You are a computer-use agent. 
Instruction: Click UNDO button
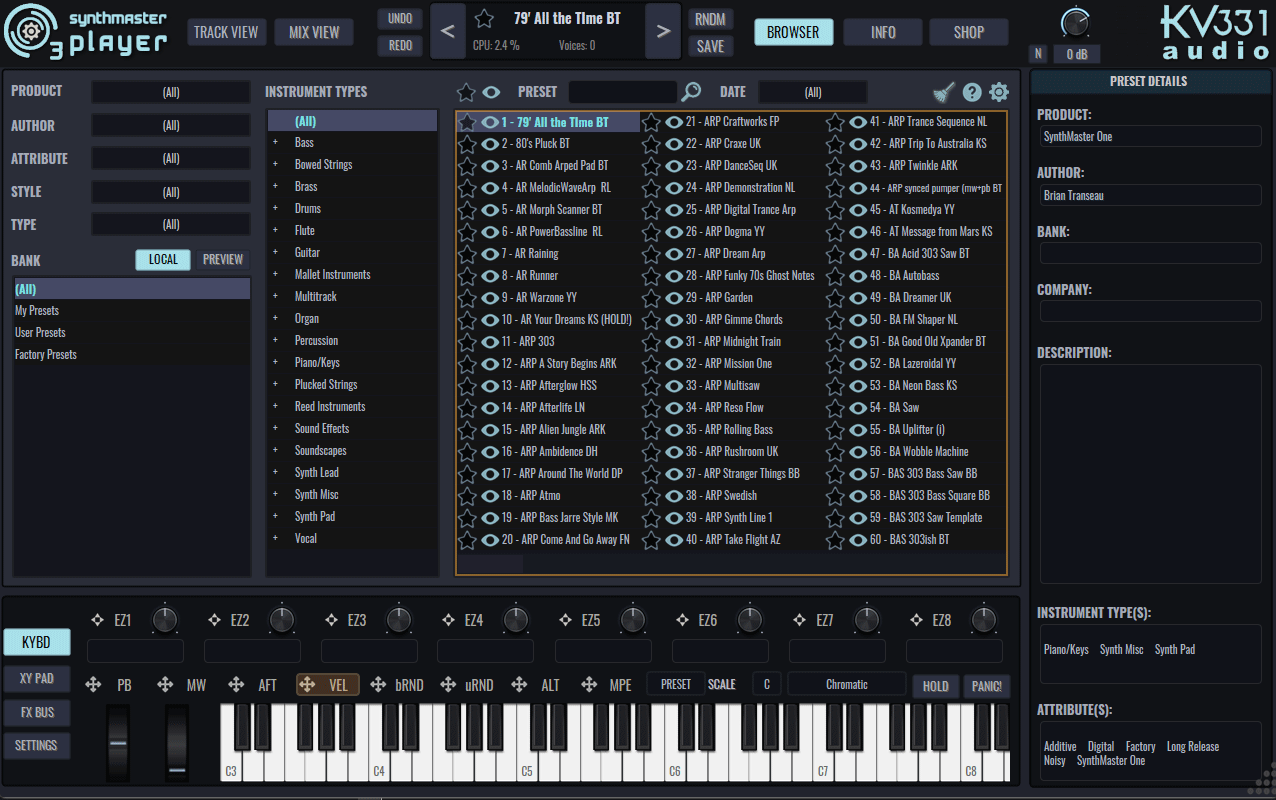400,19
